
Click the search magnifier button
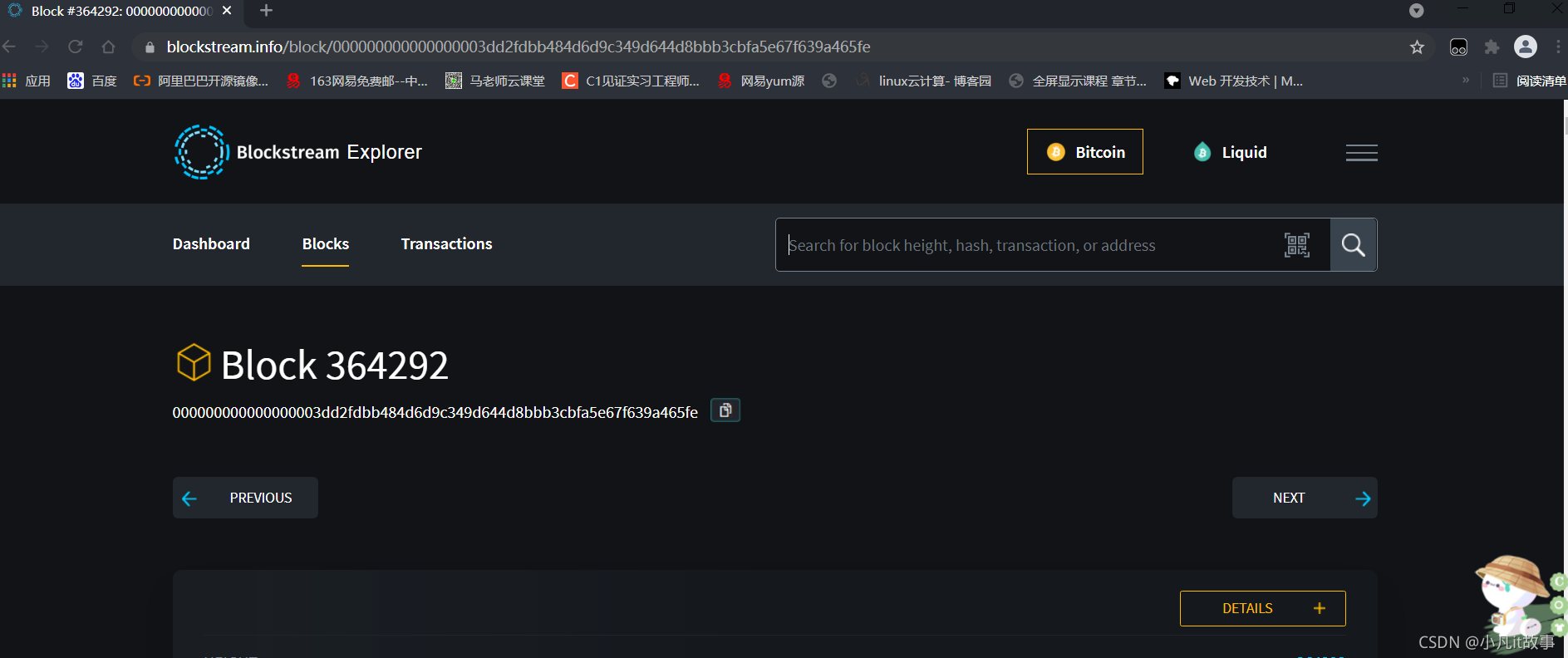pos(1353,245)
